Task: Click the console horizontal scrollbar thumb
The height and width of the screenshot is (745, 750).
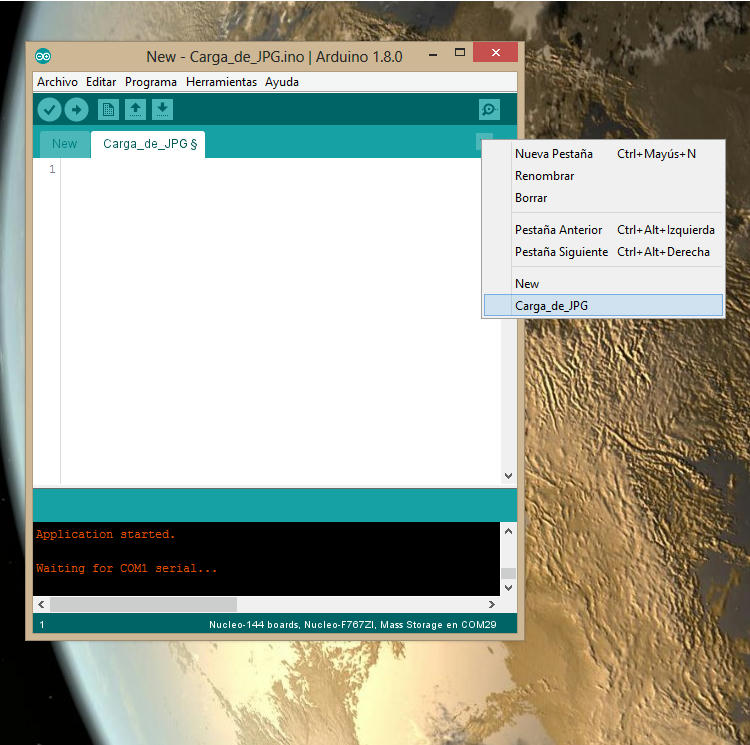Action: pos(143,604)
